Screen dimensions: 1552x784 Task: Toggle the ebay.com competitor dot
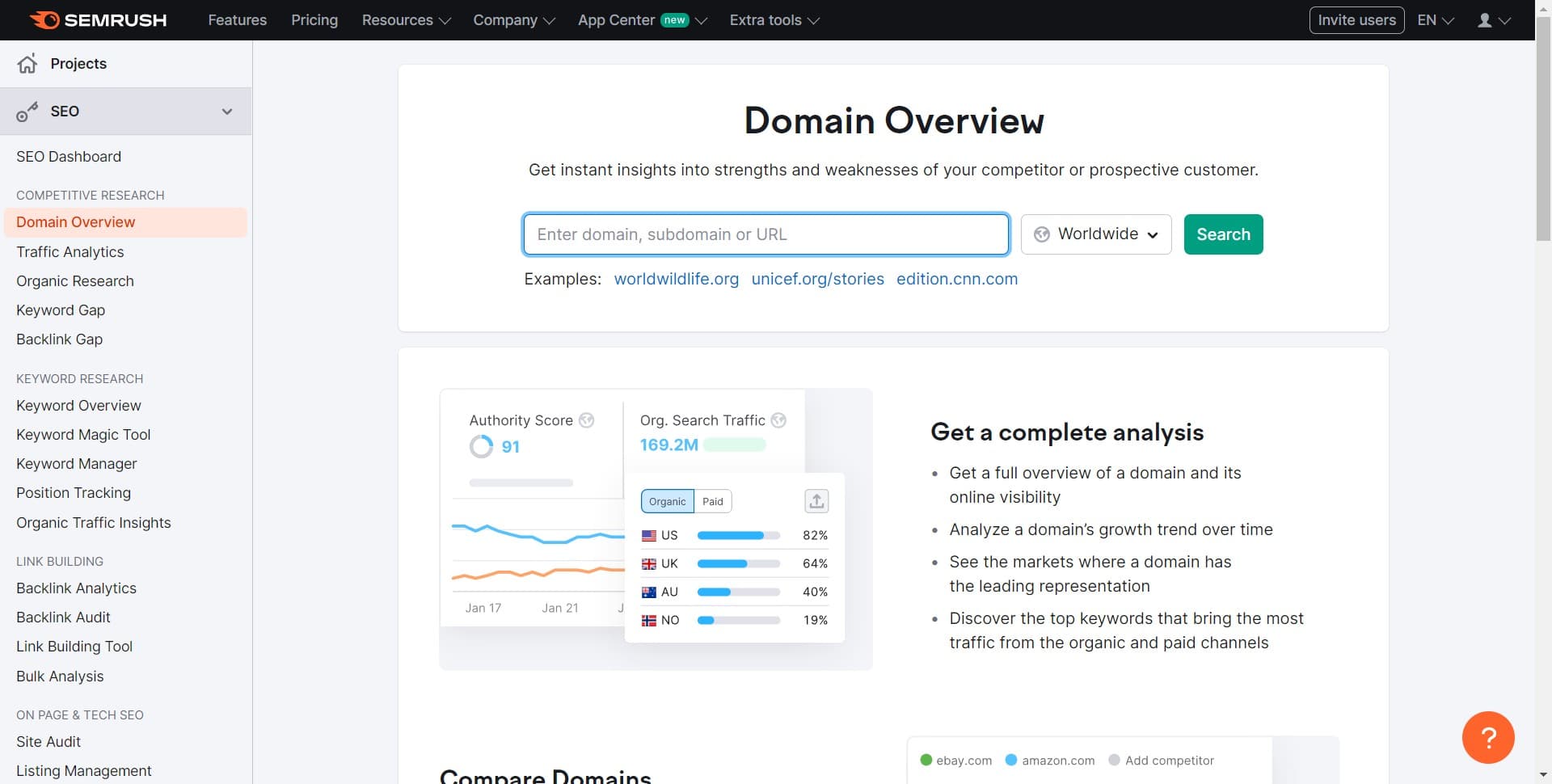926,760
